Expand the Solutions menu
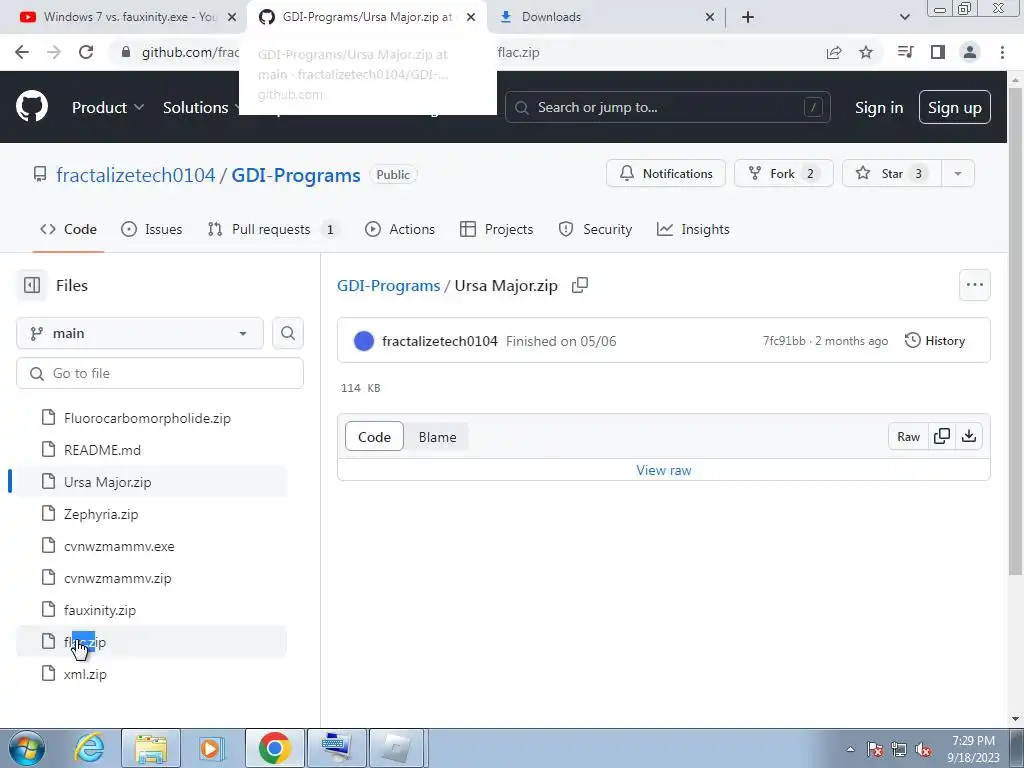The width and height of the screenshot is (1024, 768). (201, 107)
